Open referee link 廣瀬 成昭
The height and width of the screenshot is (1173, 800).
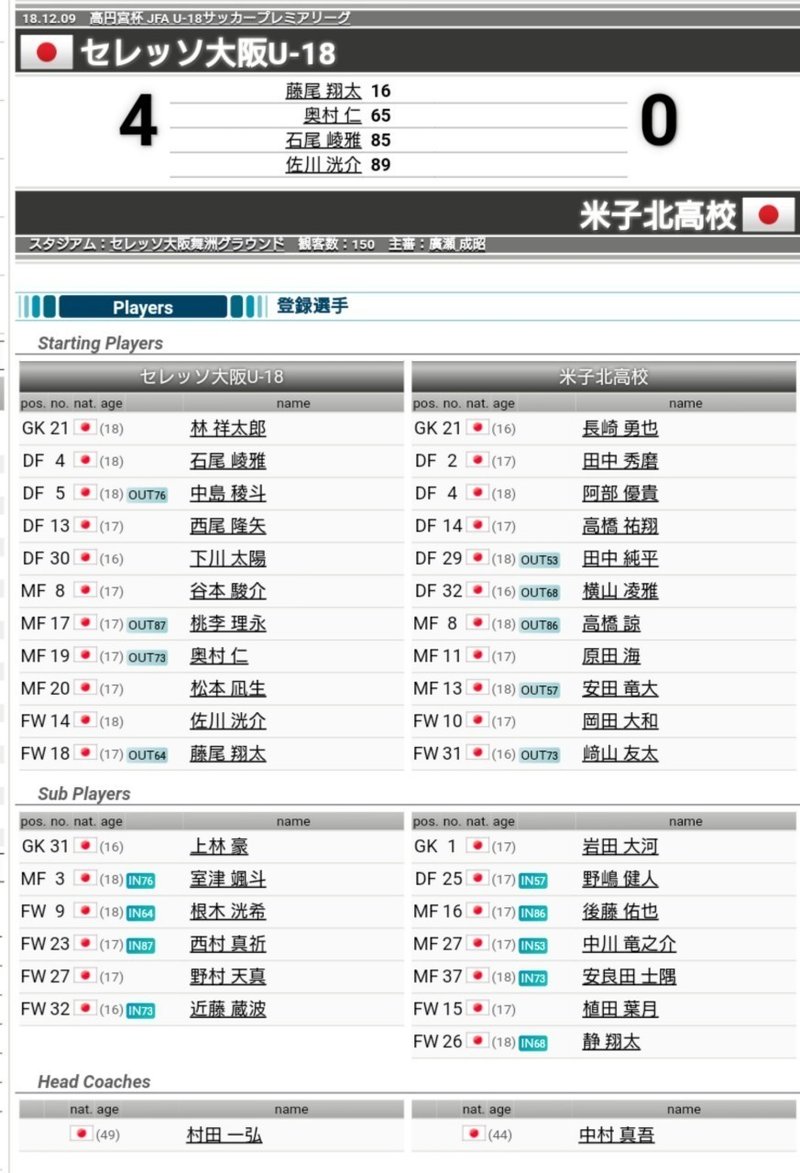(x=457, y=244)
